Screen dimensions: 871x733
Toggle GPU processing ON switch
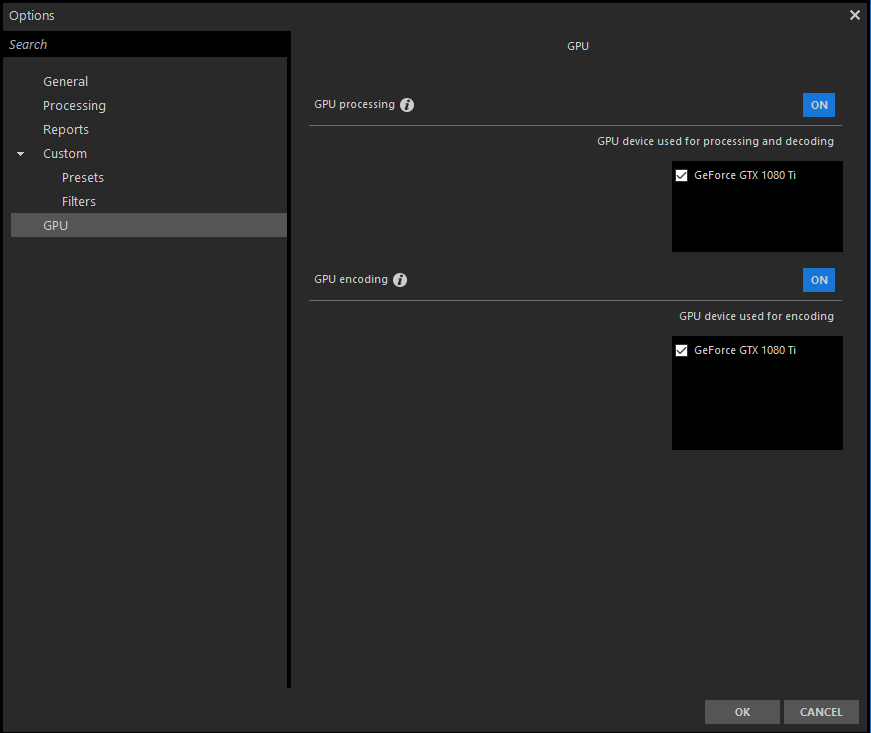point(818,105)
